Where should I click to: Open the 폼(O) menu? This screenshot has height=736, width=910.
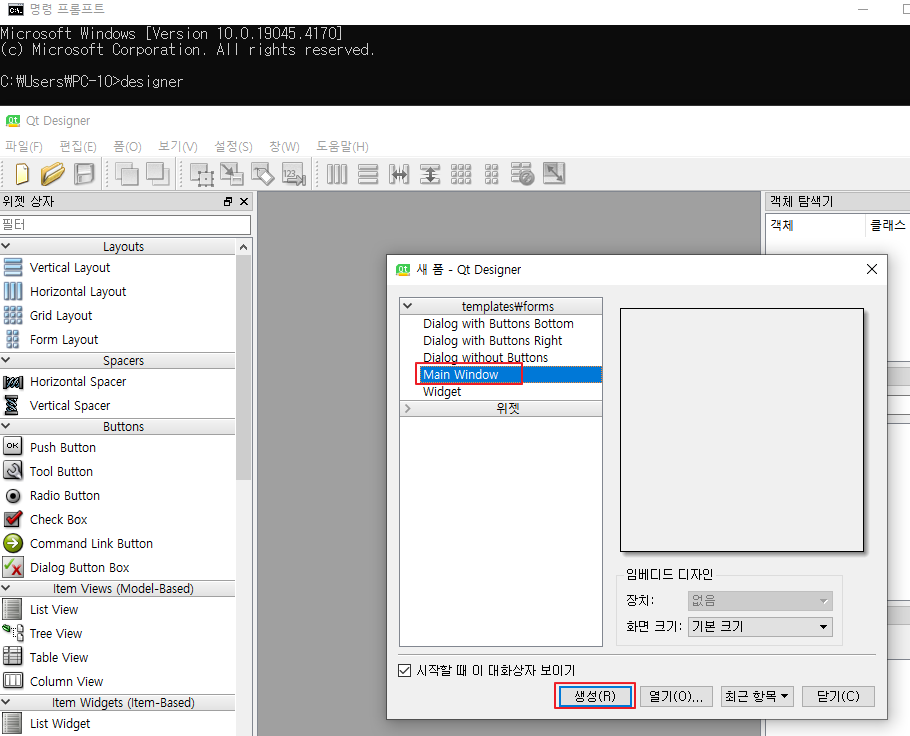pyautogui.click(x=127, y=146)
